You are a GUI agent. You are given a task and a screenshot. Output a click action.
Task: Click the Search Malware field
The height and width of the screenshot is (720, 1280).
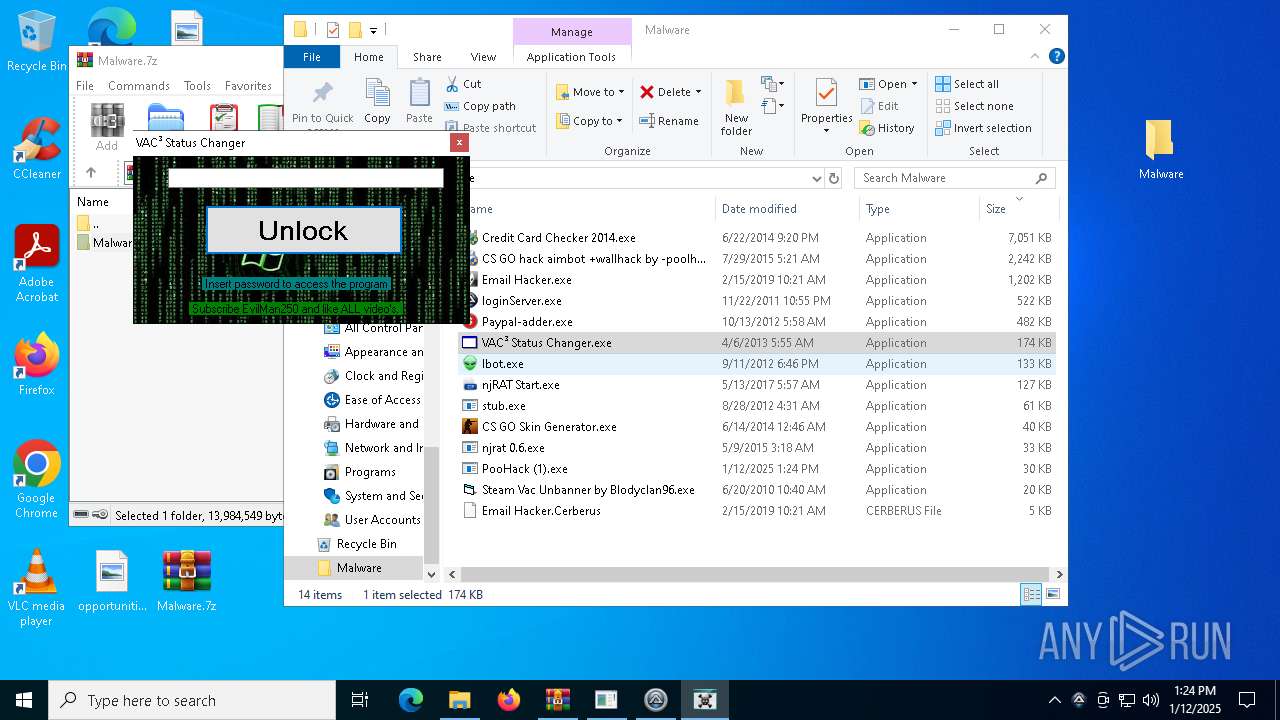click(955, 178)
